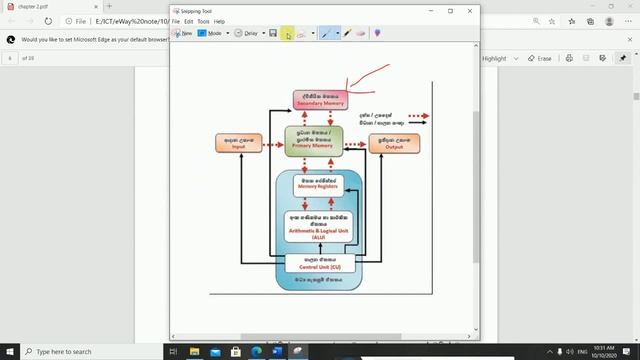The image size is (640, 360).
Task: Switch to the chapter 2.pdf Edge tab
Action: pyautogui.click(x=51, y=7)
